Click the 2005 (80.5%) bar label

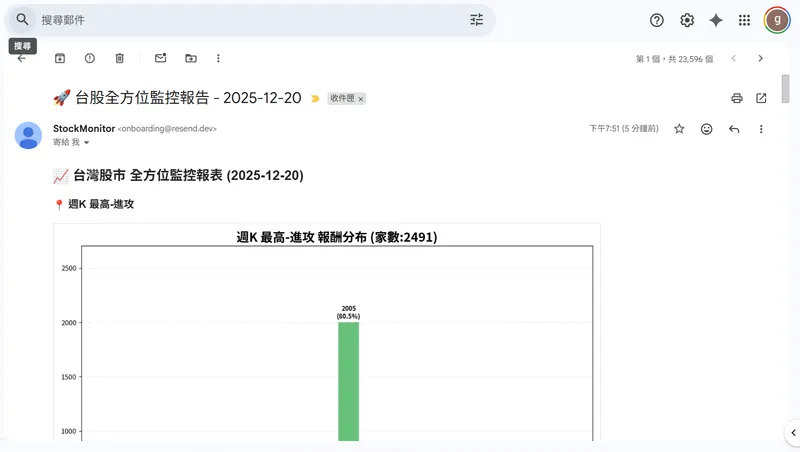348,312
